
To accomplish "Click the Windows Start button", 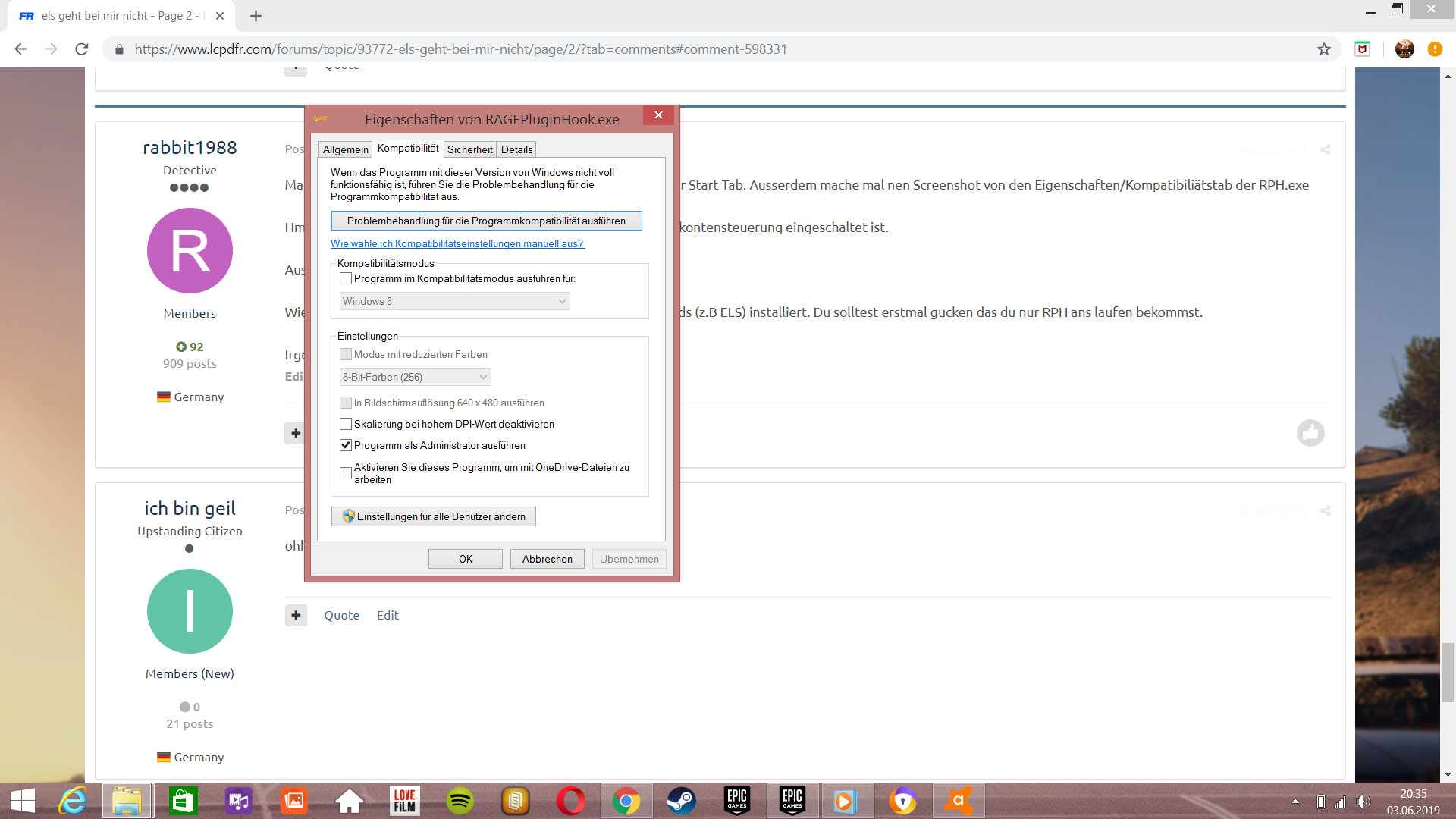I will coord(23,801).
